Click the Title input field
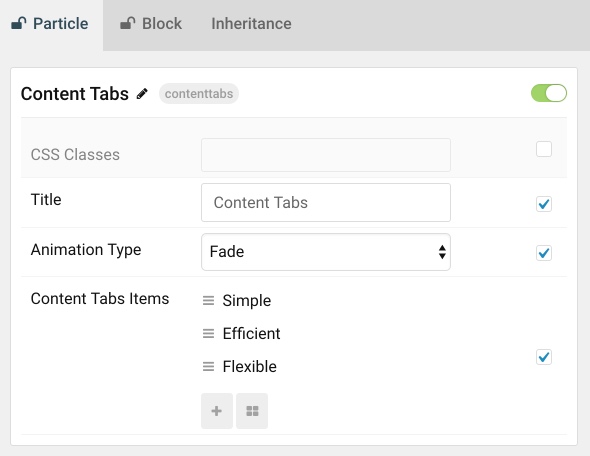590x456 pixels. pos(326,202)
